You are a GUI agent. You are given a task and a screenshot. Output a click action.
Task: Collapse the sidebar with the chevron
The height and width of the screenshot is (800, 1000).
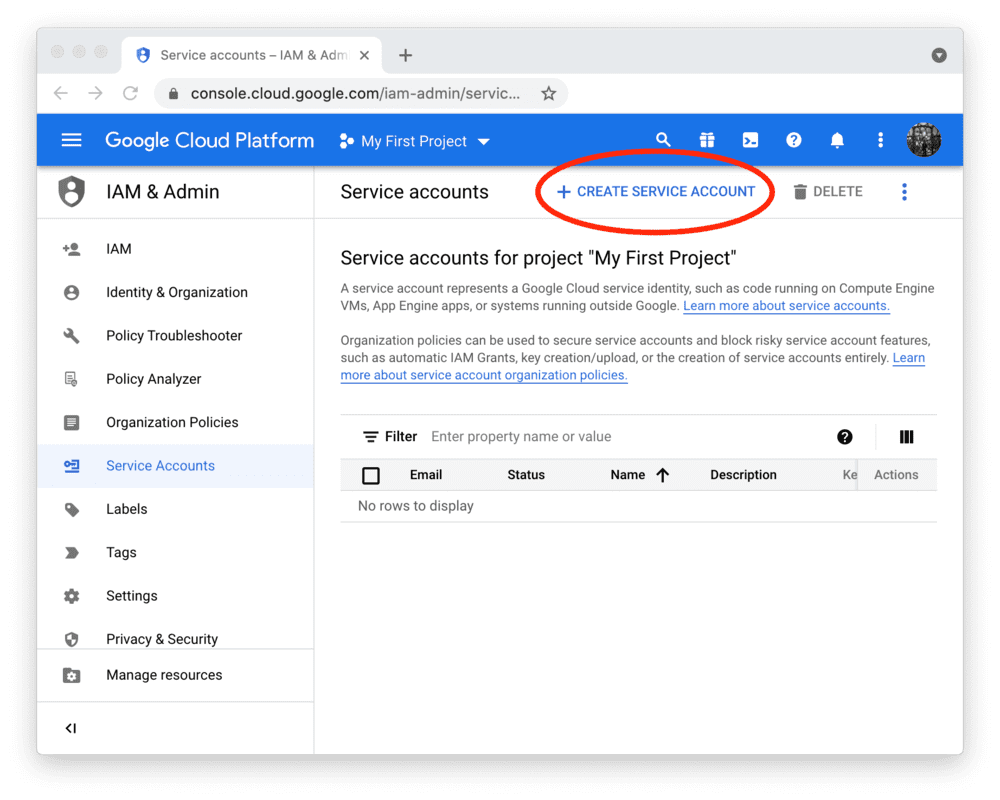pos(70,728)
